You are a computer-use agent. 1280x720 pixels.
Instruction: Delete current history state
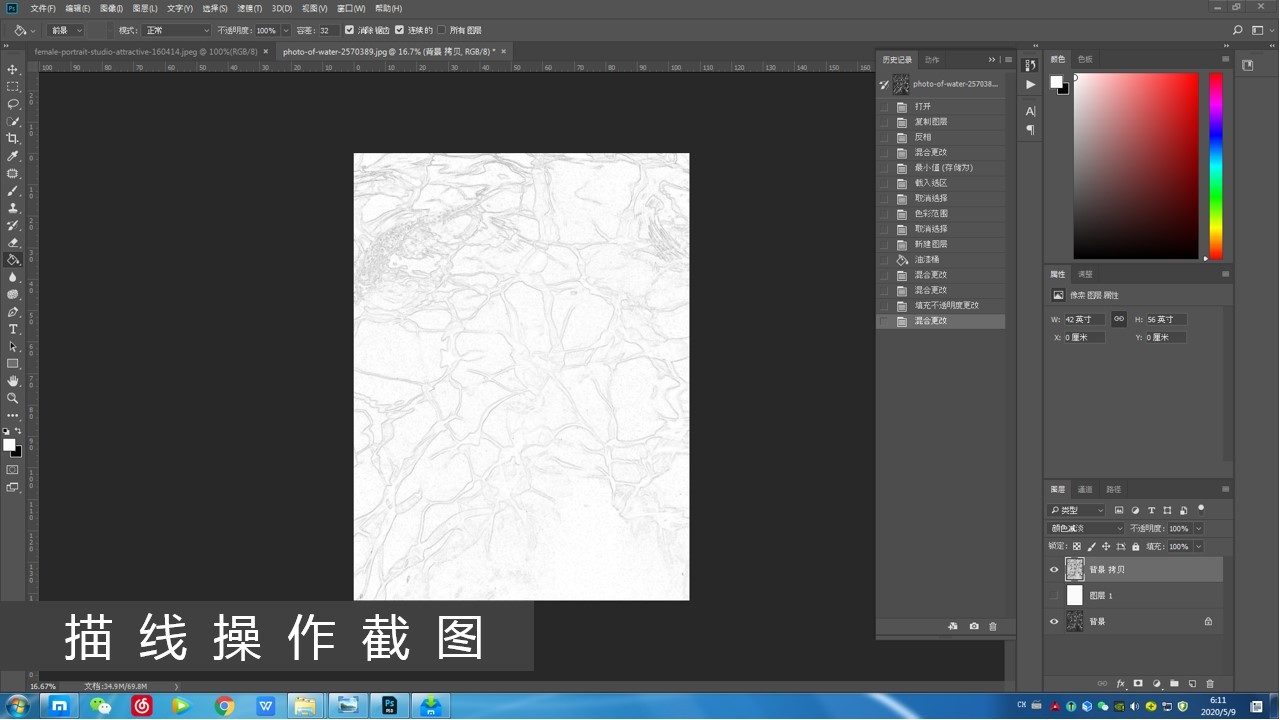993,626
